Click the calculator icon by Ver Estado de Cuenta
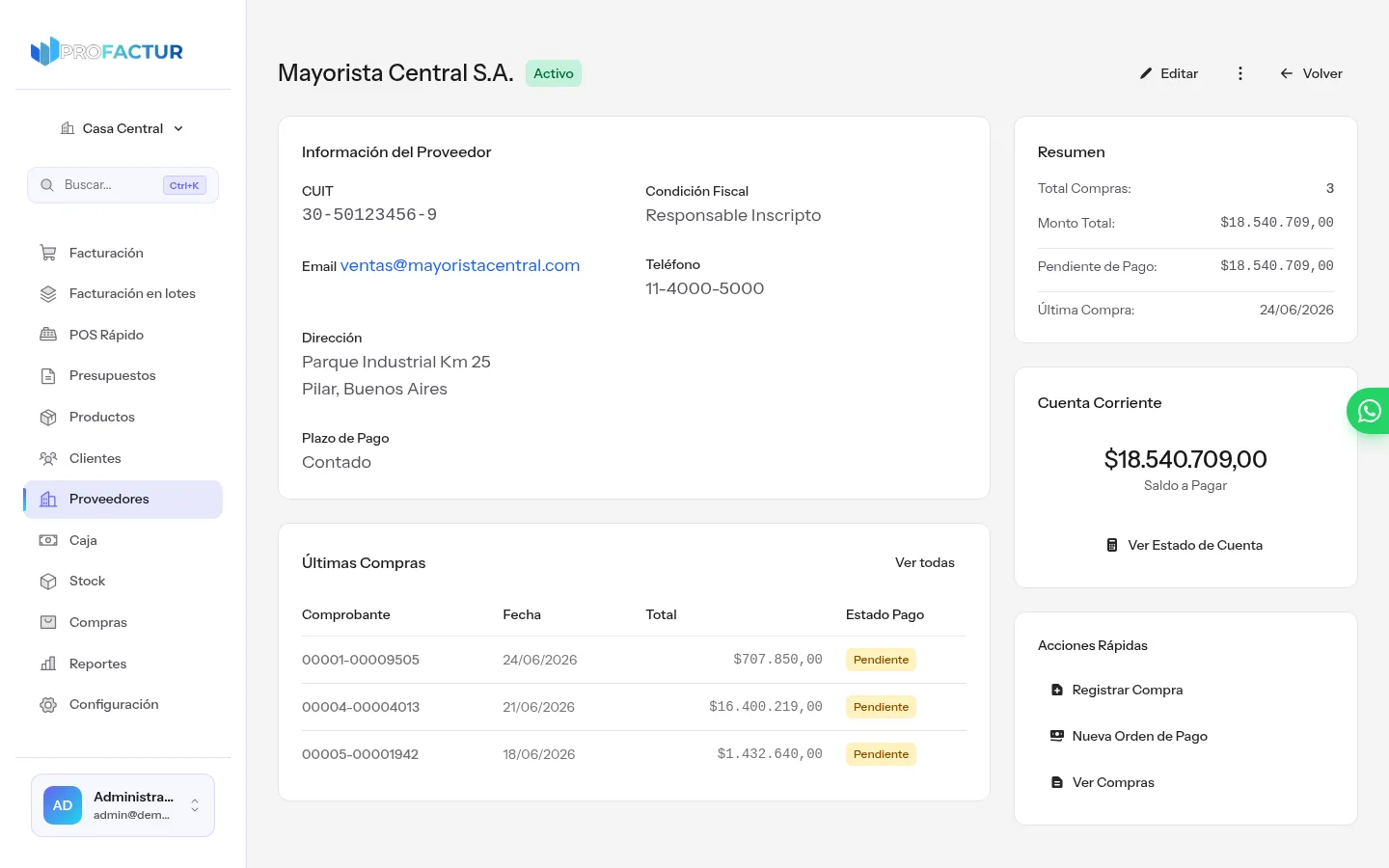This screenshot has width=1389, height=868. [x=1112, y=545]
